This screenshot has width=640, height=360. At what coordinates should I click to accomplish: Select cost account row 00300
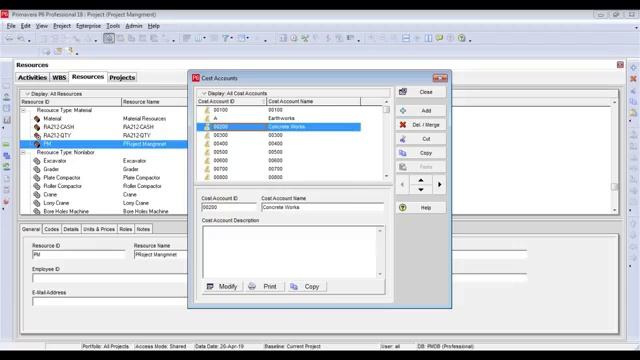278,135
